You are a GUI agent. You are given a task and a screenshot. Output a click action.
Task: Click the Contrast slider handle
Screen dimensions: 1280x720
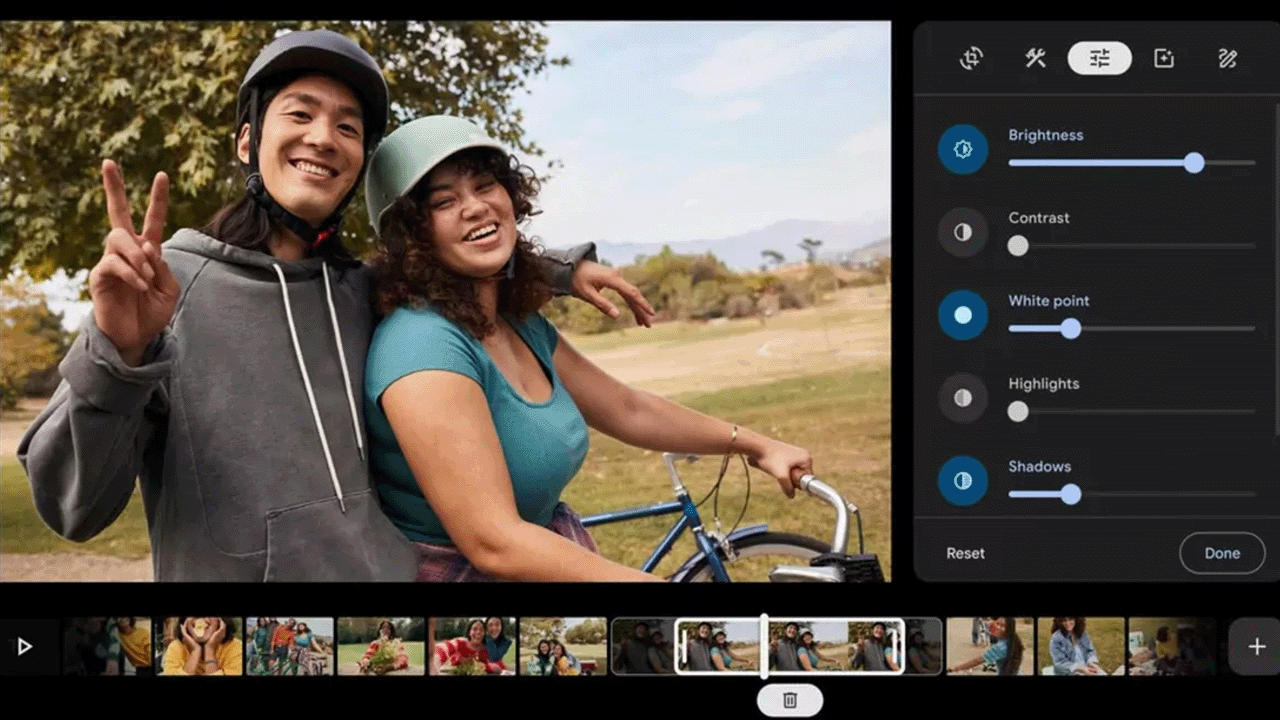click(1018, 246)
